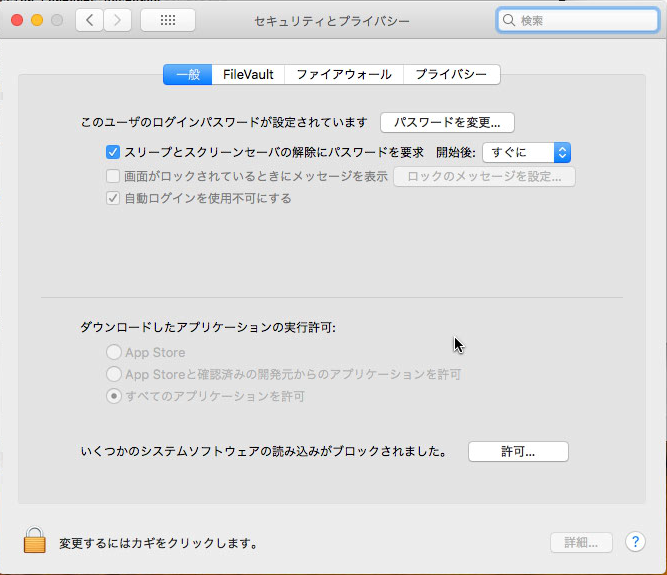Go back with the left chevron button
This screenshot has height=575, width=667.
click(x=89, y=20)
